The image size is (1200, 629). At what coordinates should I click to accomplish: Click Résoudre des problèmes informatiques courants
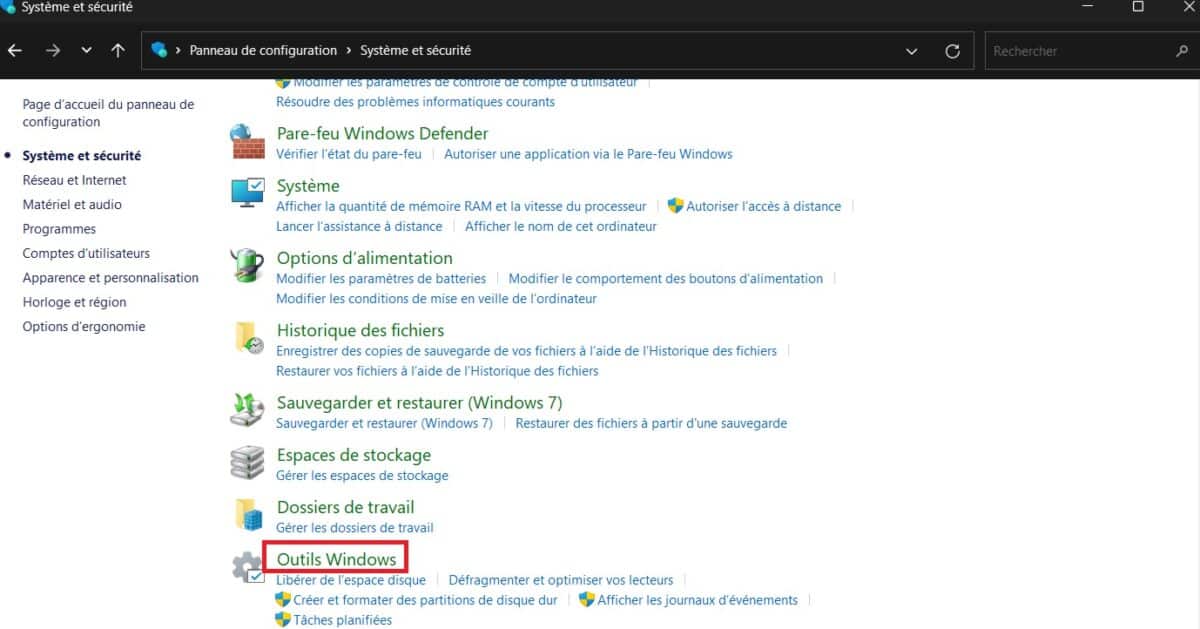415,101
